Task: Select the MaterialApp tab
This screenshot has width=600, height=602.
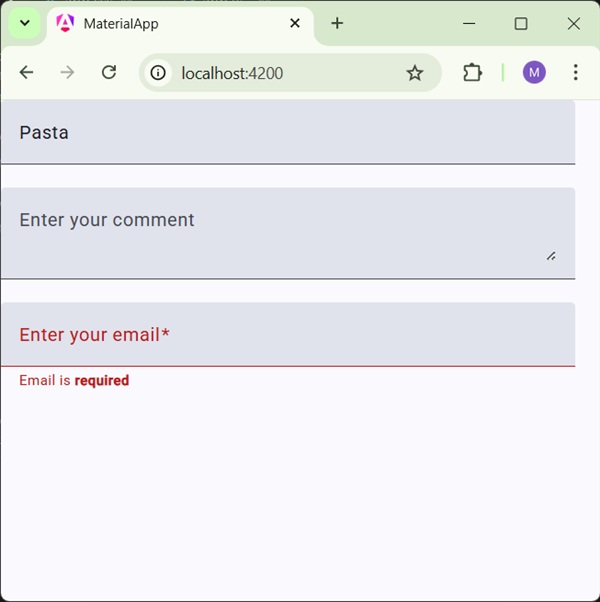Action: click(170, 23)
